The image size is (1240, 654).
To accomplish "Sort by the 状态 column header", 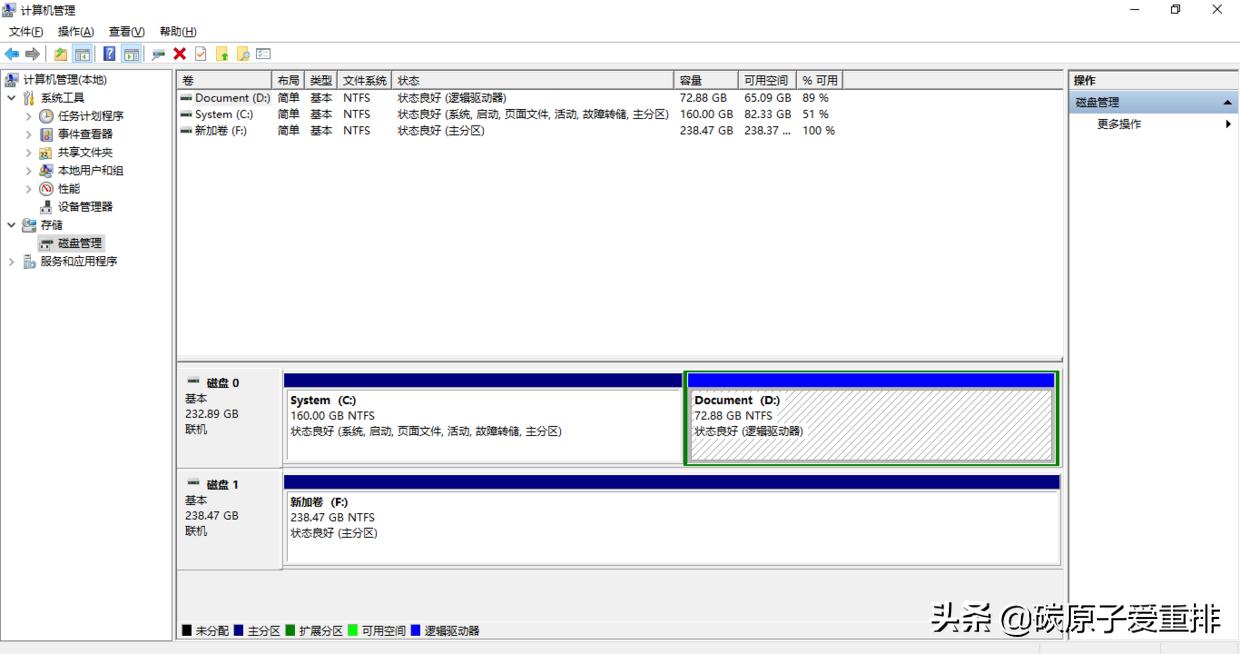I will click(534, 80).
